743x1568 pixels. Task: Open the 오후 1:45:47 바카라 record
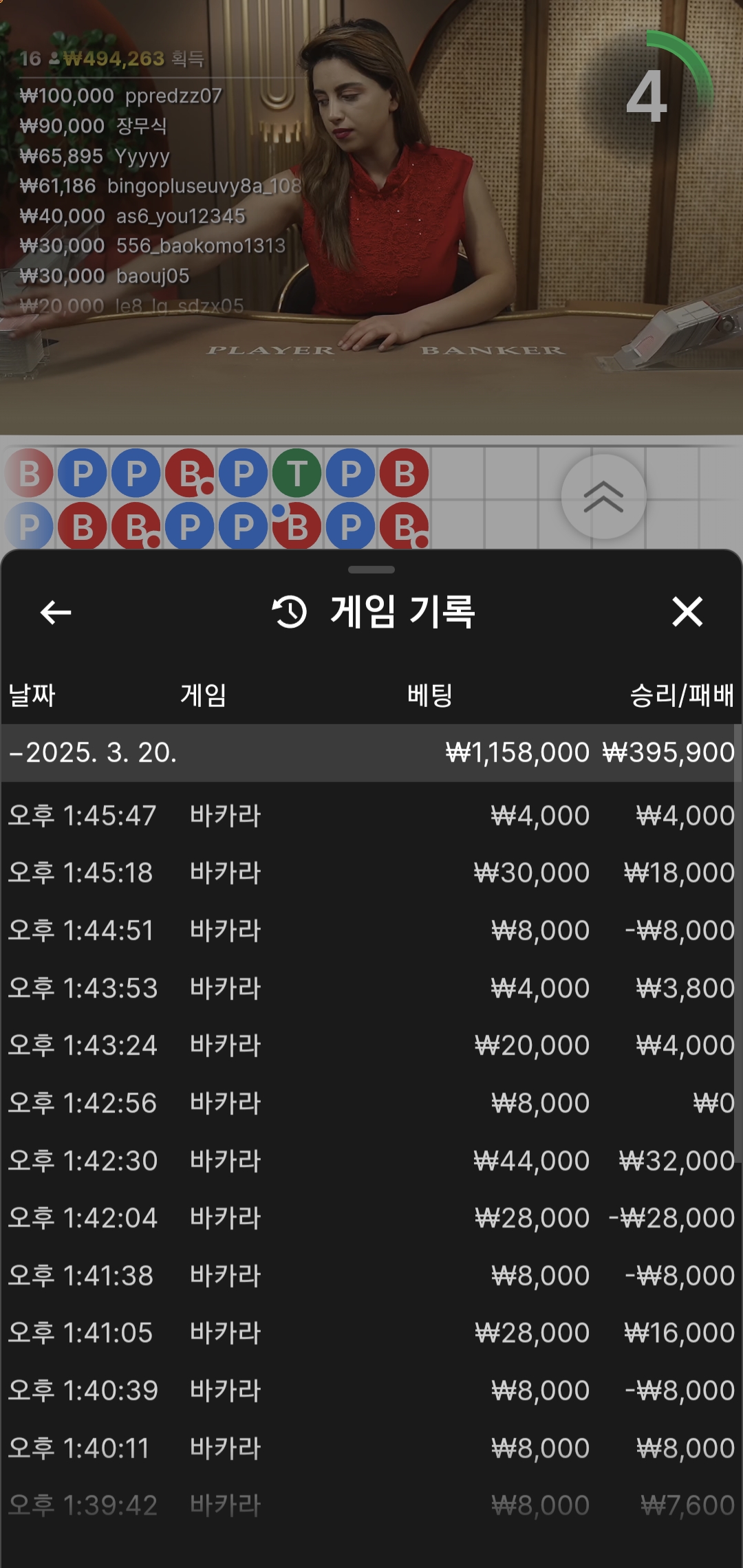[x=371, y=816]
